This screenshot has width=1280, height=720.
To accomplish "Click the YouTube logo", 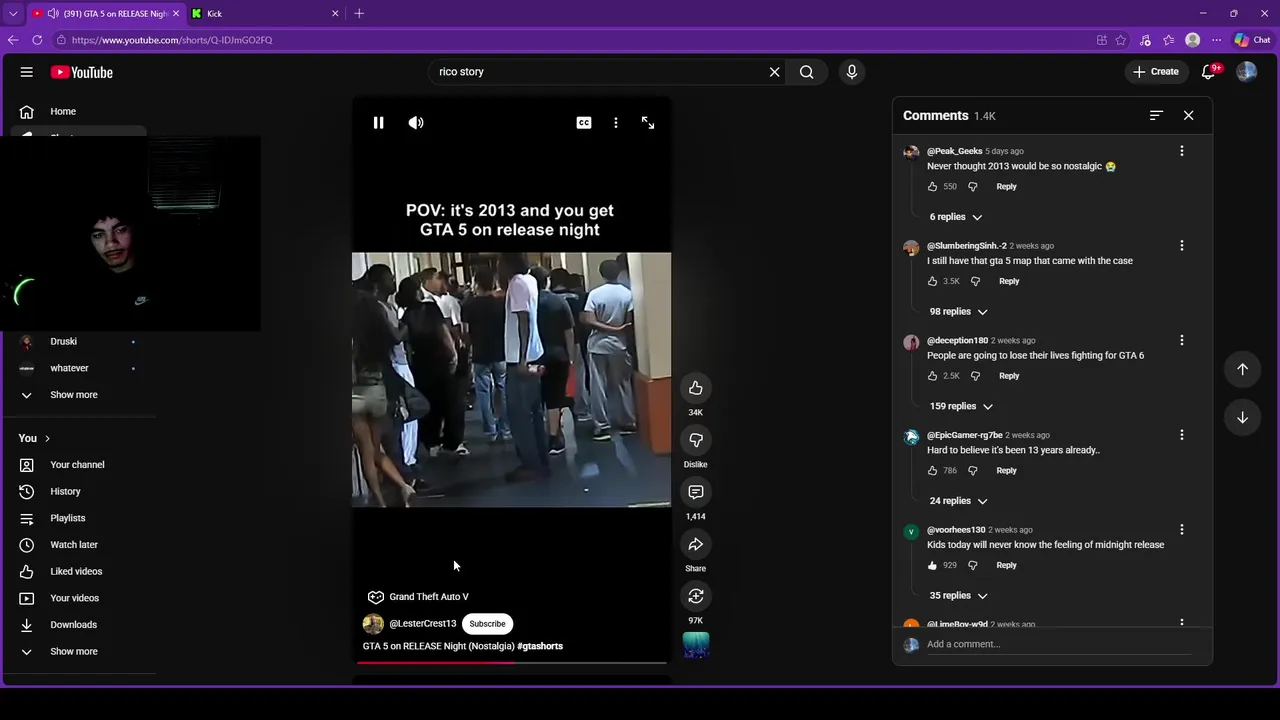I will tap(82, 72).
